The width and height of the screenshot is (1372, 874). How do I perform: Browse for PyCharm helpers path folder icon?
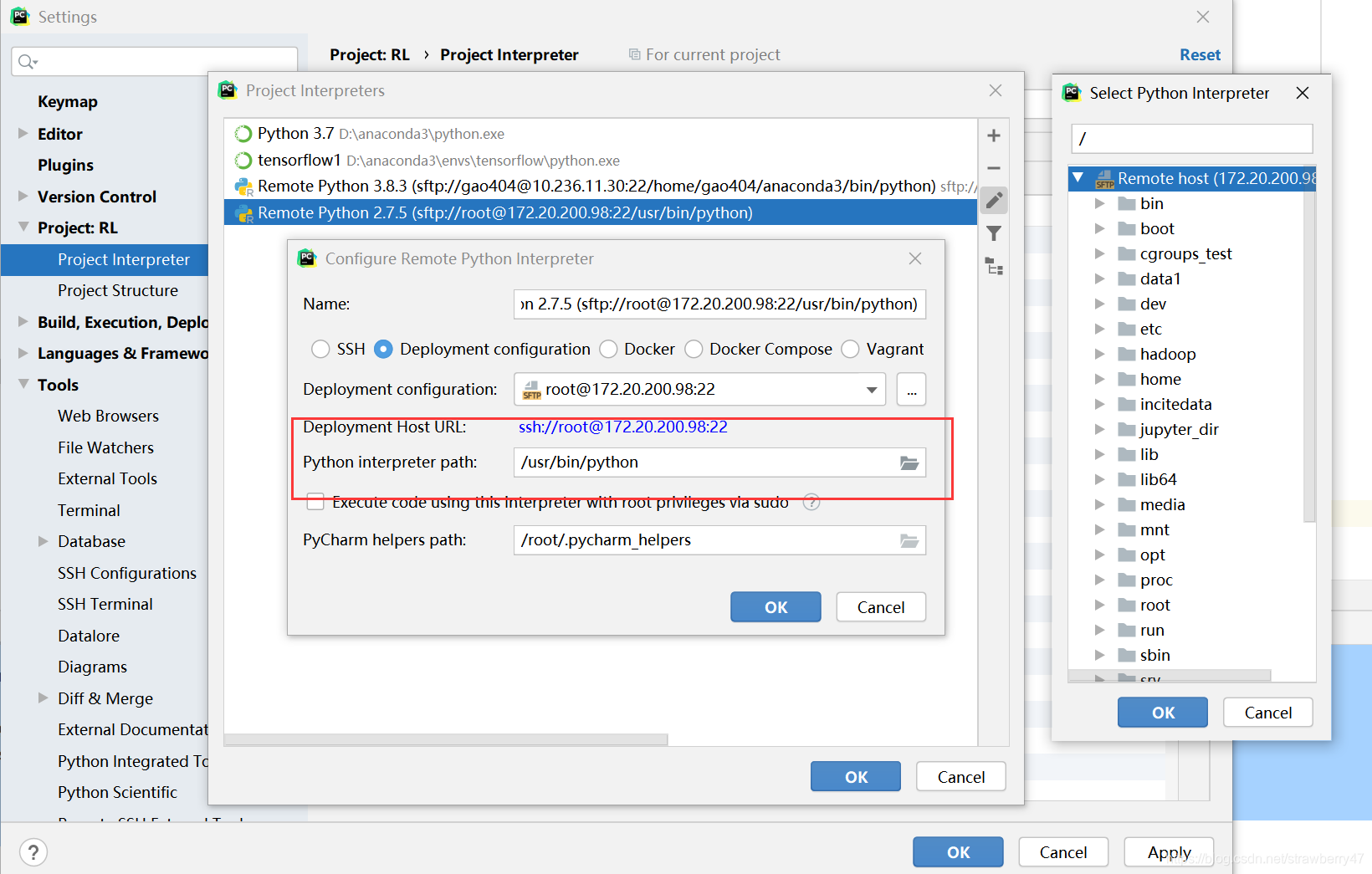tap(909, 540)
